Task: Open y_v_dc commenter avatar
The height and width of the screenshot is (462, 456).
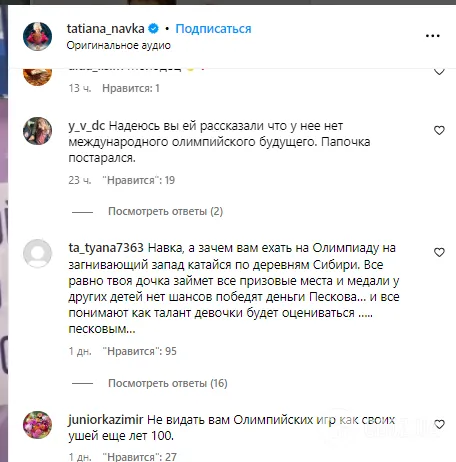Action: [37, 131]
